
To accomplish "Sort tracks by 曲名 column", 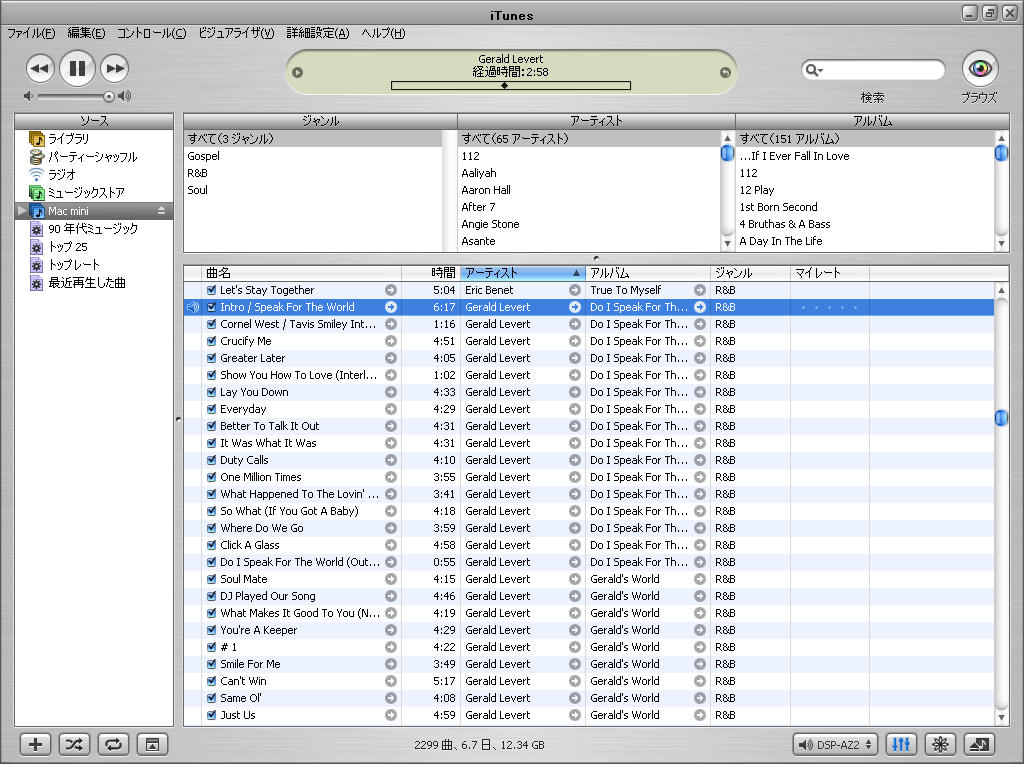I will (x=300, y=273).
